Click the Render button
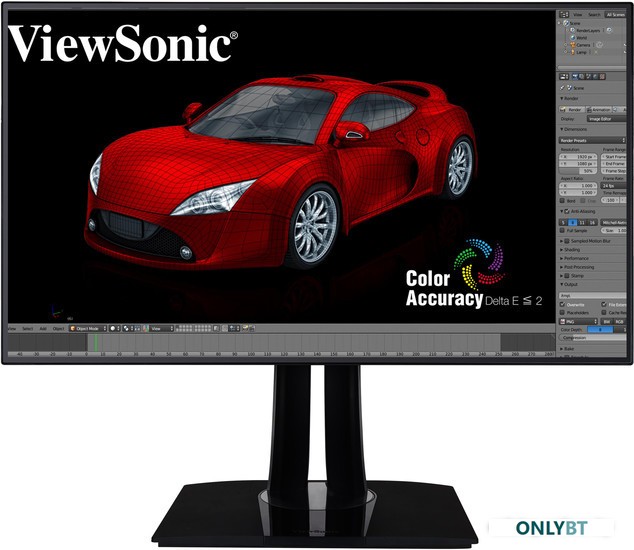Screen dimensions: 634x550 pyautogui.click(x=572, y=110)
